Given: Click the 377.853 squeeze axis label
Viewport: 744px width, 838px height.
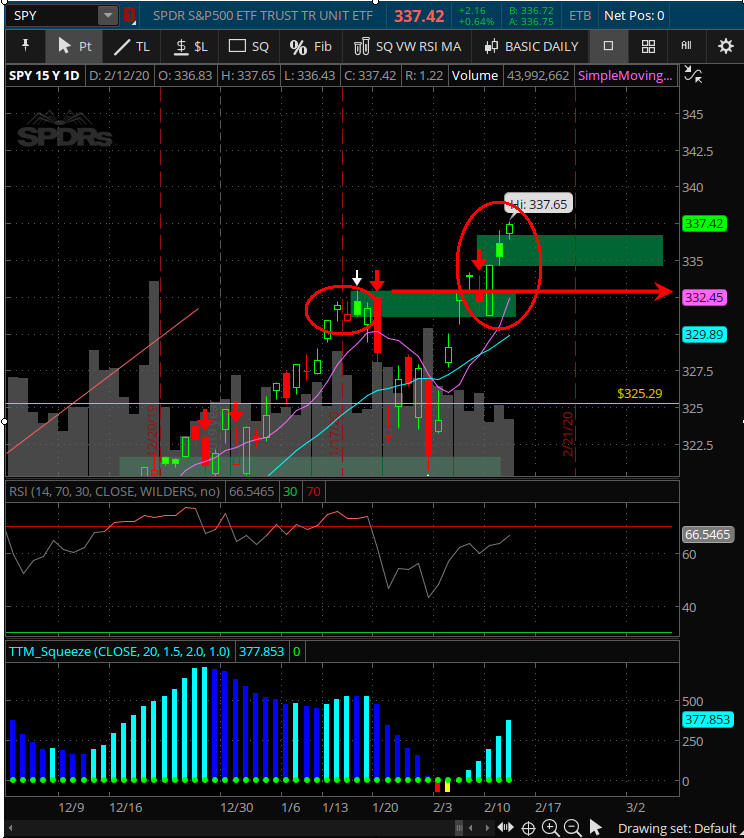Looking at the screenshot, I should click(x=707, y=719).
